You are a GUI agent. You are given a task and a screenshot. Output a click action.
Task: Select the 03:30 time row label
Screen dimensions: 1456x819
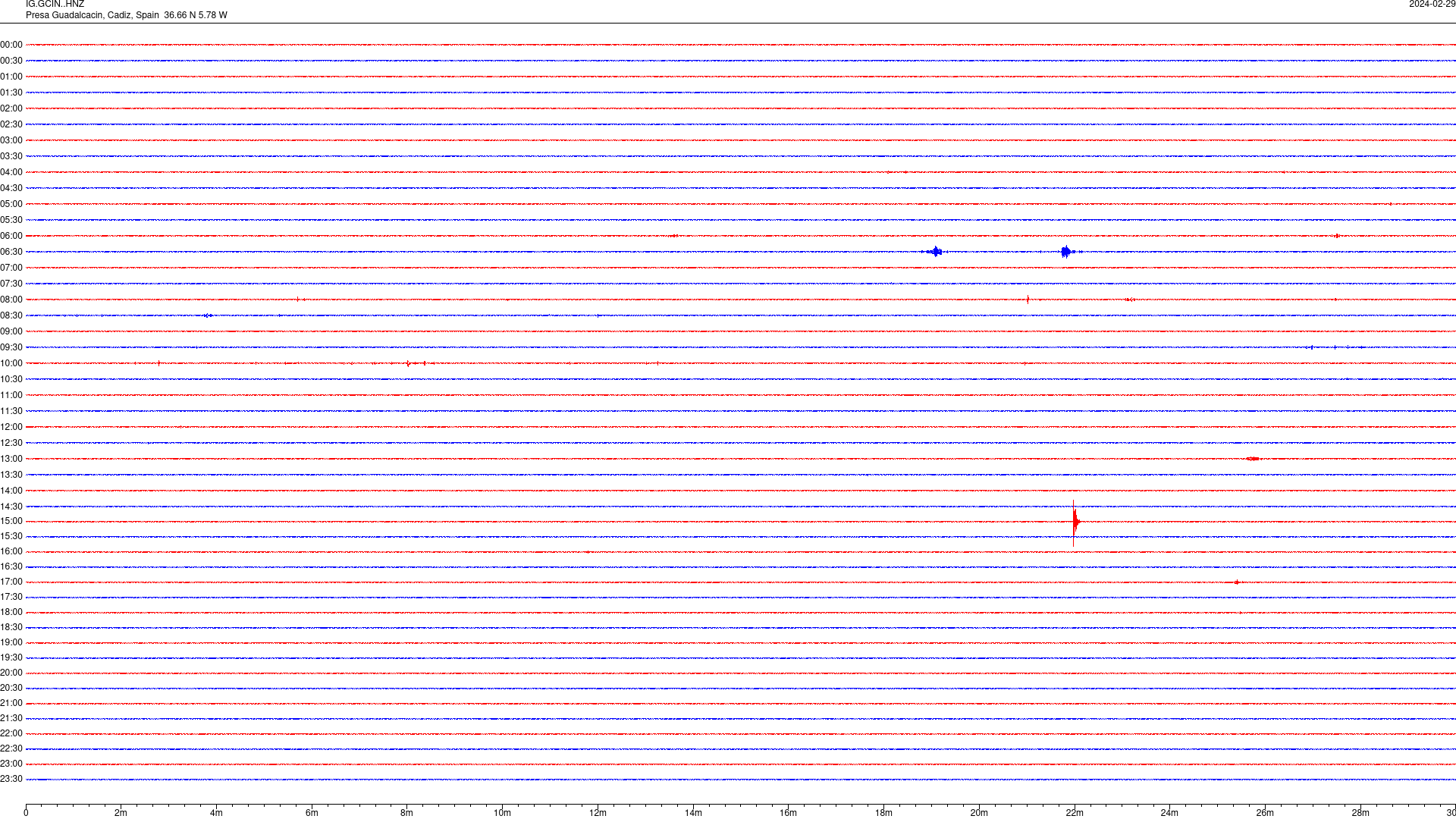pos(11,156)
